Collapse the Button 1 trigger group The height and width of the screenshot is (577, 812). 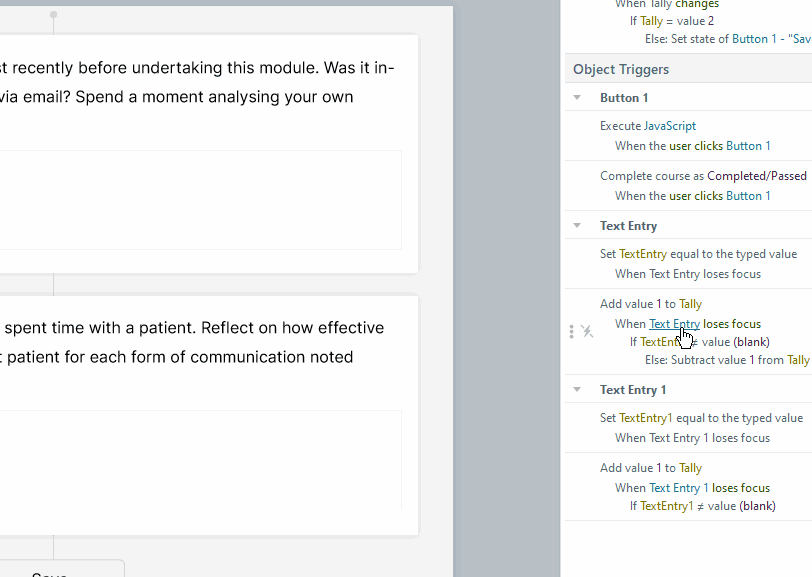pos(578,98)
